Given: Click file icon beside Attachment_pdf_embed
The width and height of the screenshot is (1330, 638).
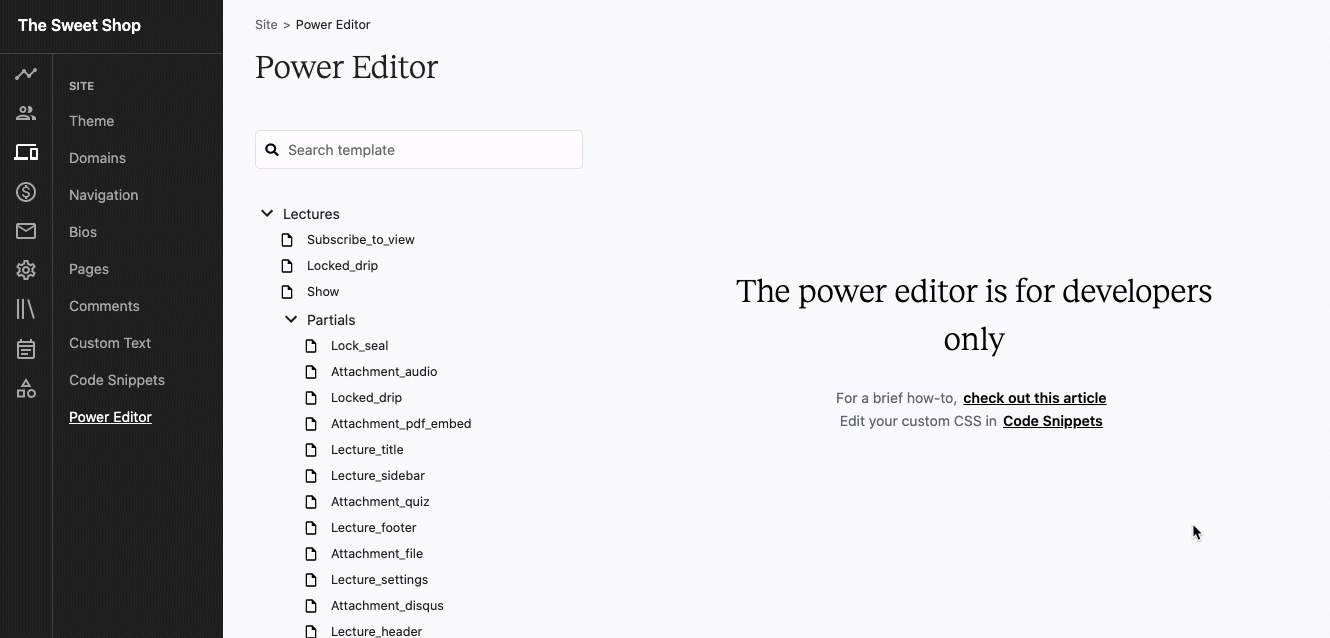Looking at the screenshot, I should (312, 424).
